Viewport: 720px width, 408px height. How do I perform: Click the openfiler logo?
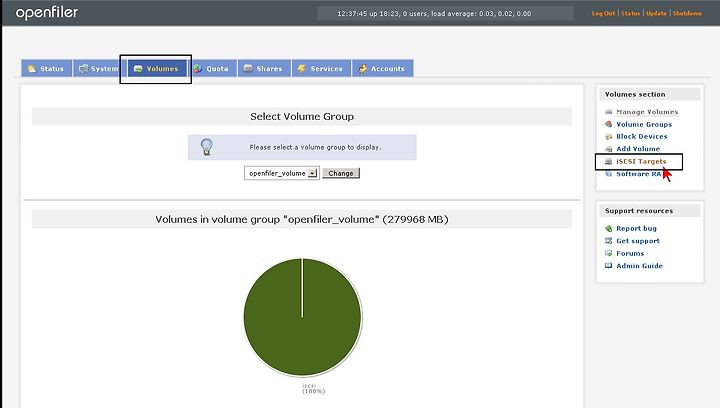pyautogui.click(x=47, y=13)
